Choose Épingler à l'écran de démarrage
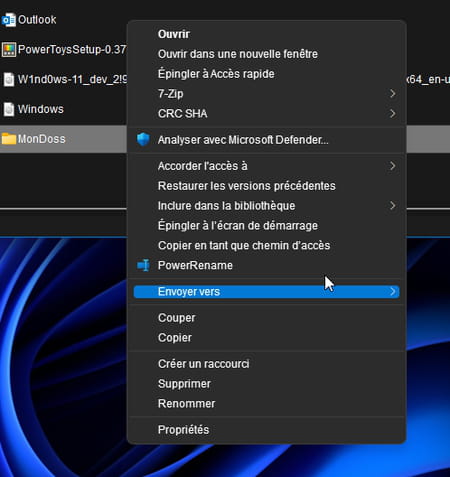Viewport: 450px width, 477px height. point(266,225)
